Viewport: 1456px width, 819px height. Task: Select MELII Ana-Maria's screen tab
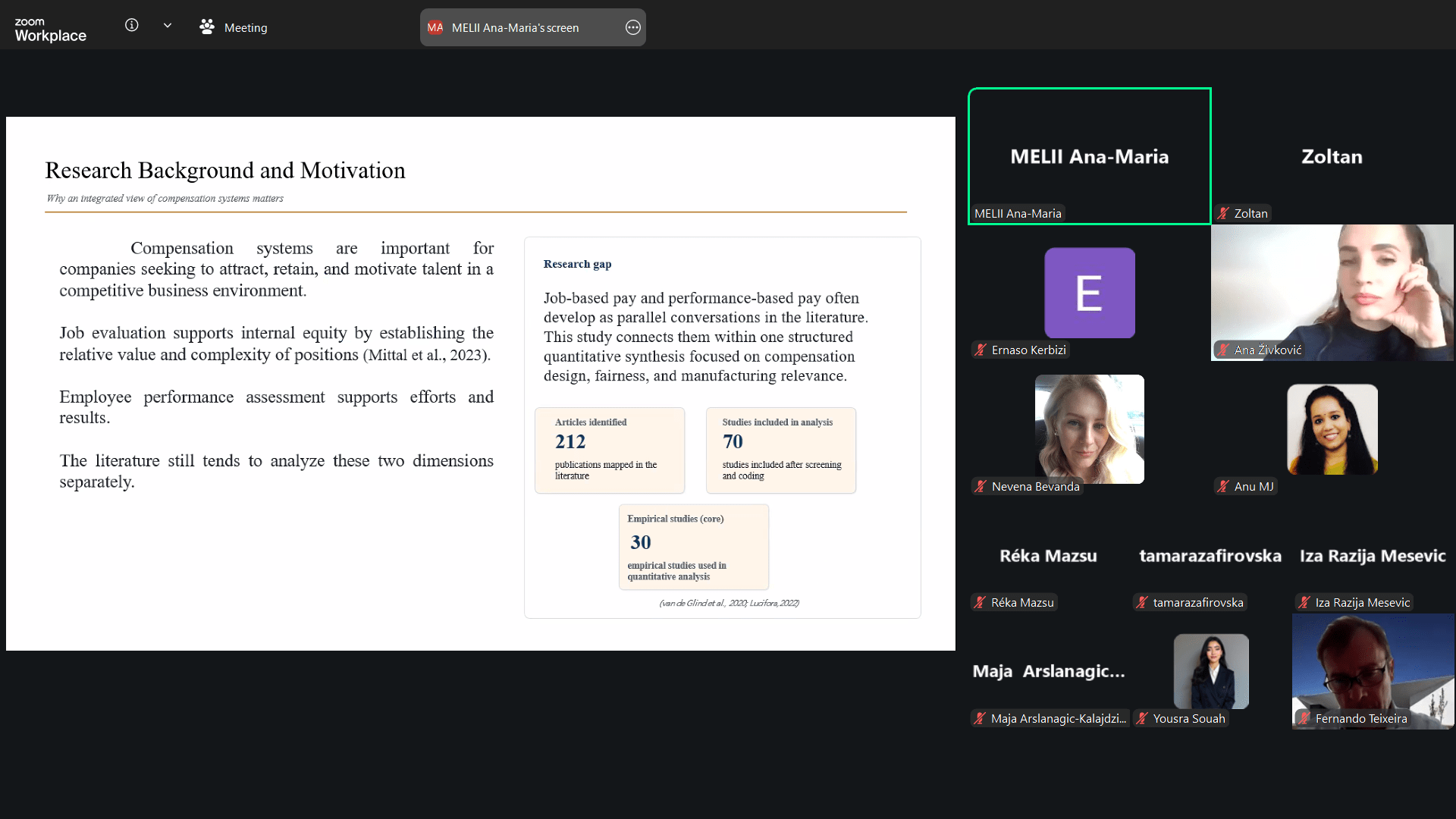point(515,28)
